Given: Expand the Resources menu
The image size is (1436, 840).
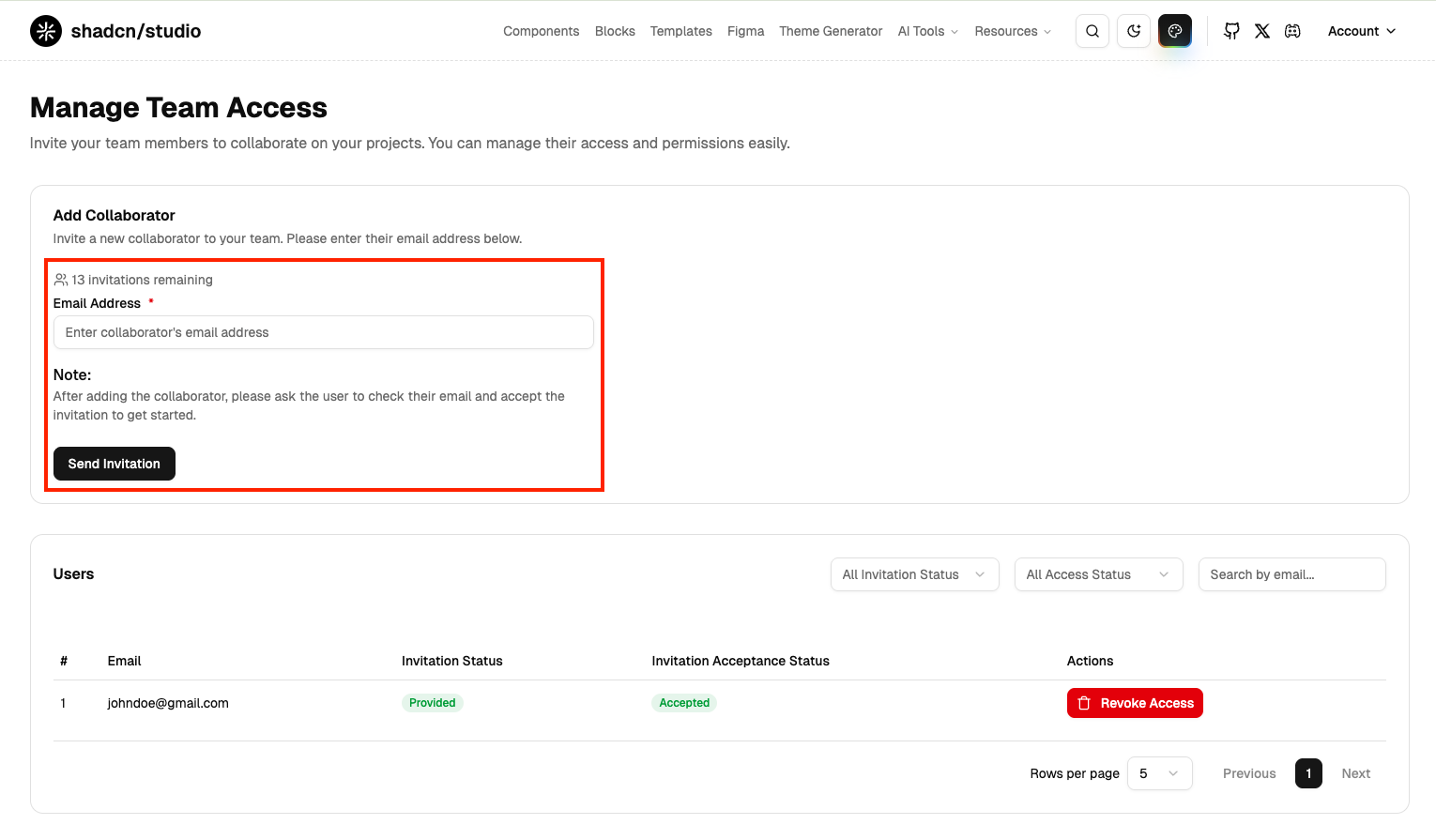Looking at the screenshot, I should (x=1012, y=31).
